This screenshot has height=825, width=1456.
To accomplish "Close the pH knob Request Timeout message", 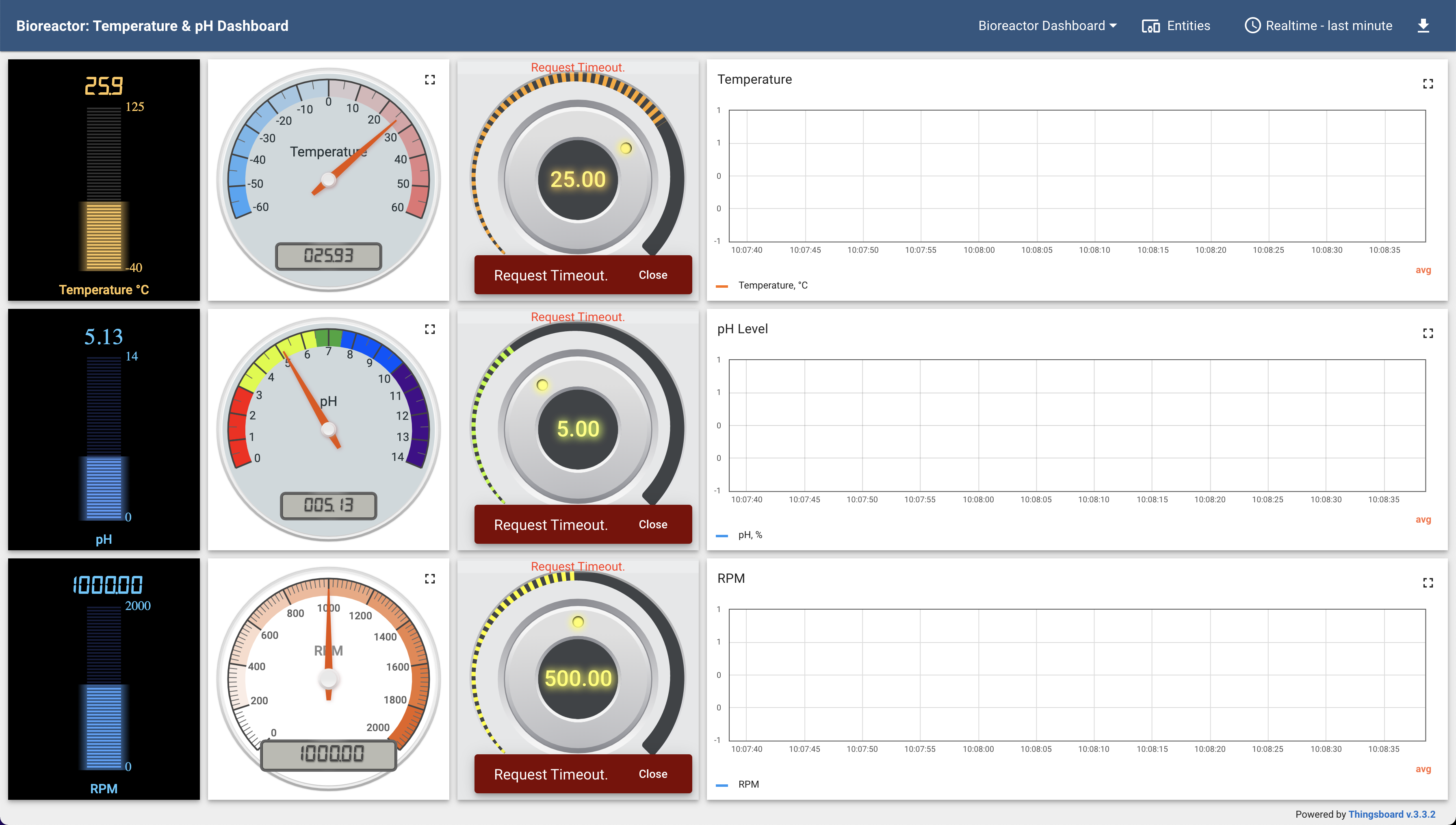I will point(652,524).
